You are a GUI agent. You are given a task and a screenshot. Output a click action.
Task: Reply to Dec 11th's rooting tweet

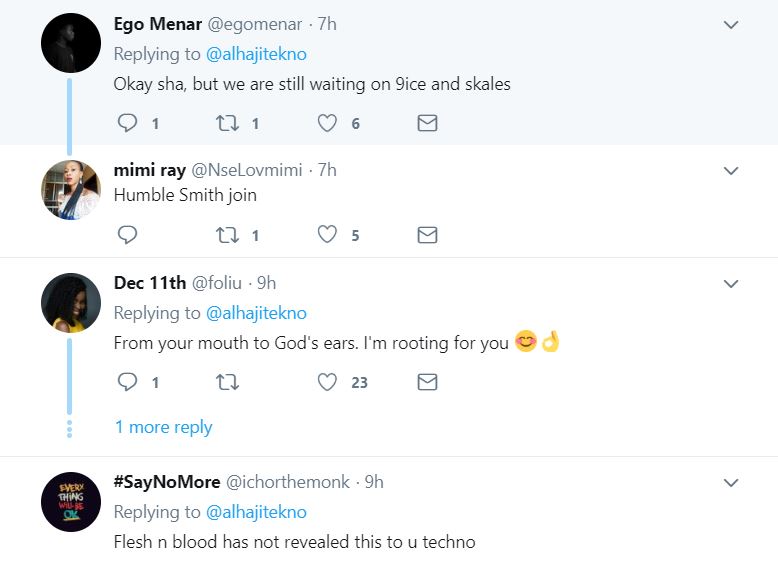coord(127,382)
